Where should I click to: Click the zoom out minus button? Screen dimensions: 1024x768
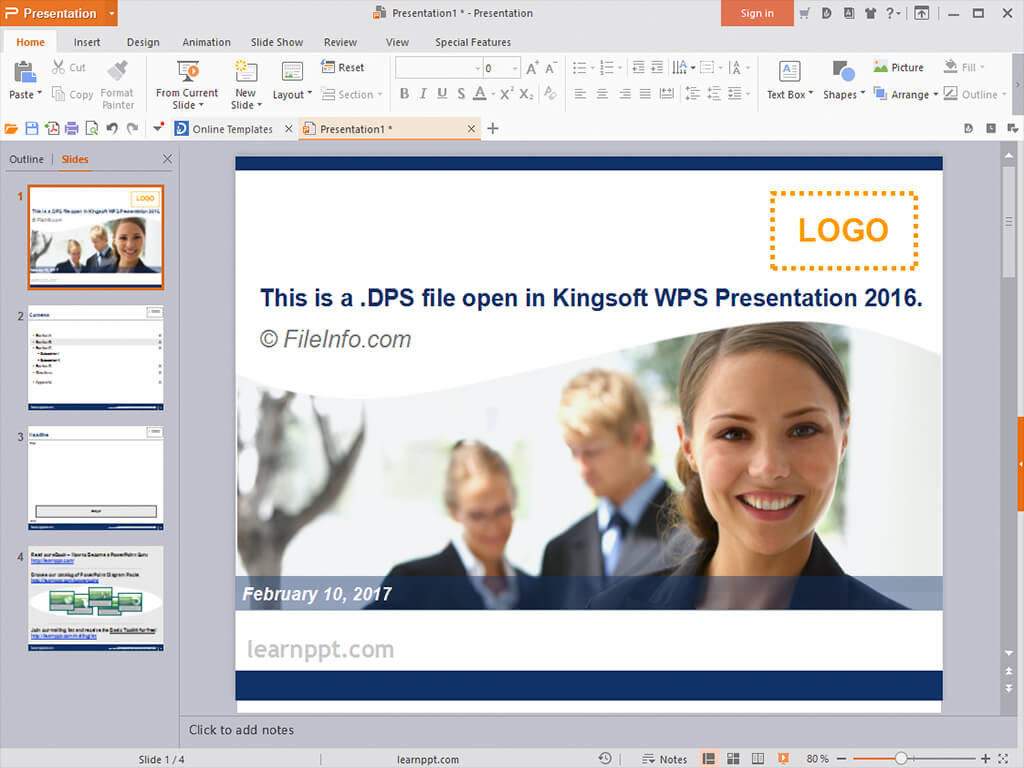[x=841, y=758]
